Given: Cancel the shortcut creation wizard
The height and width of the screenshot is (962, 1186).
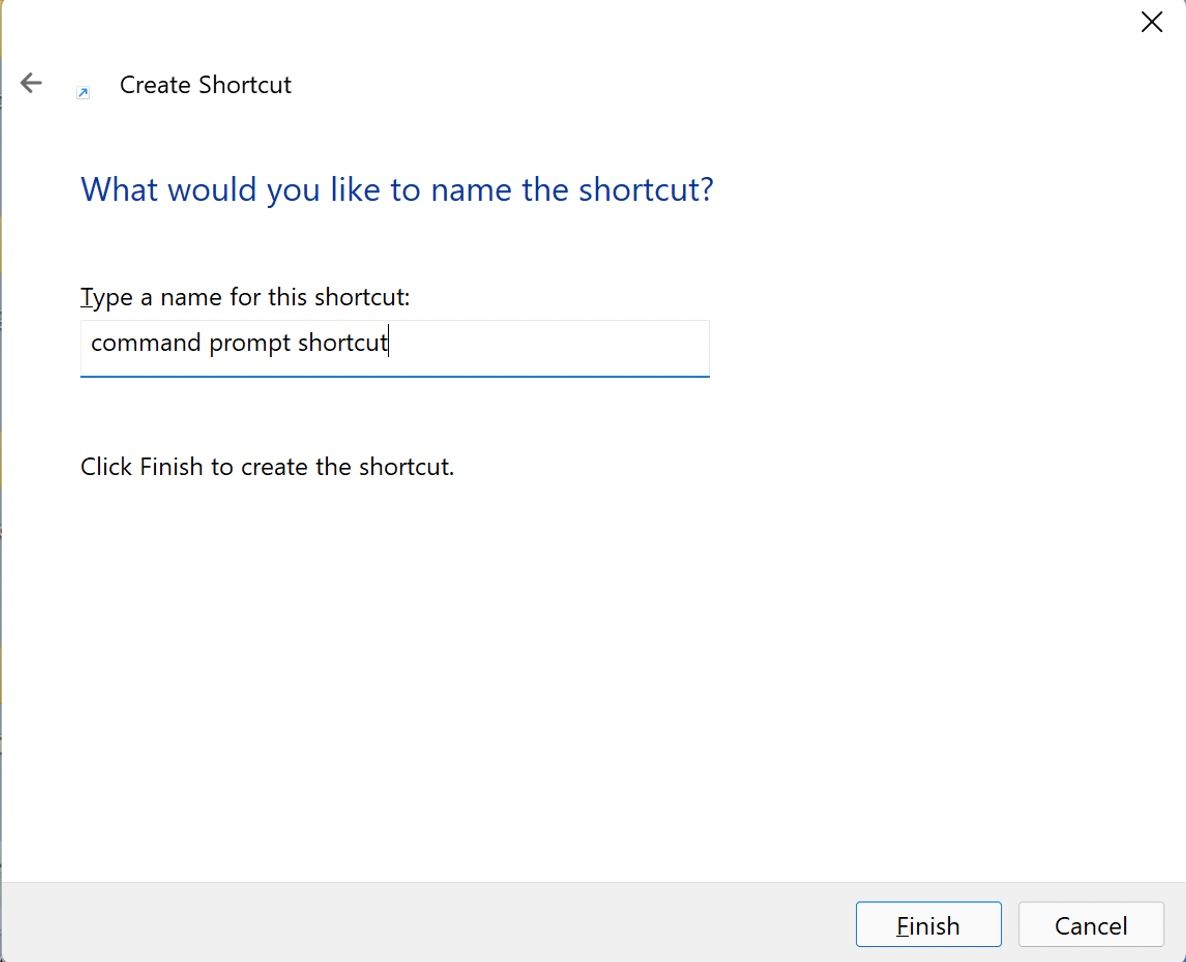Looking at the screenshot, I should click(1090, 924).
